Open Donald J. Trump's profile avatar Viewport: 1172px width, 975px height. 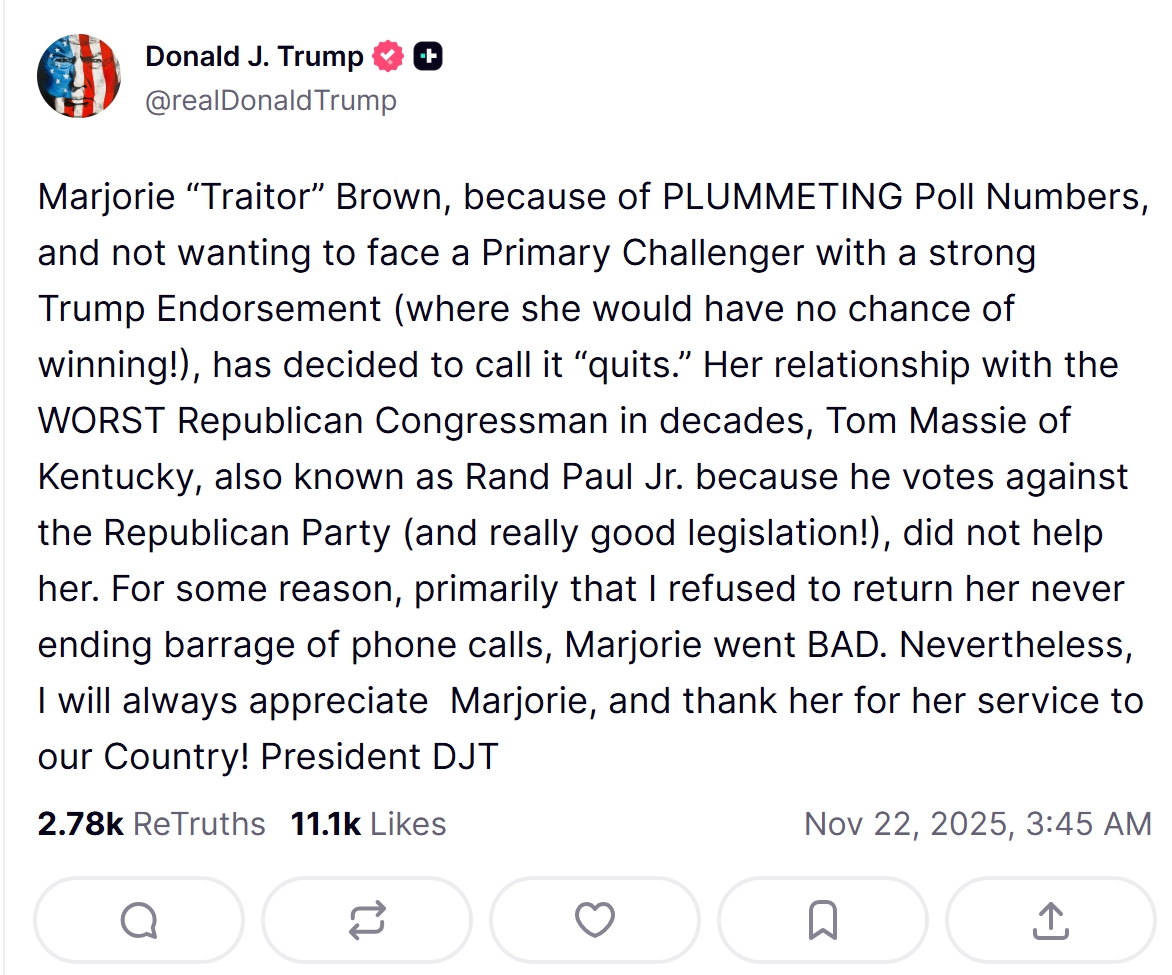click(79, 76)
